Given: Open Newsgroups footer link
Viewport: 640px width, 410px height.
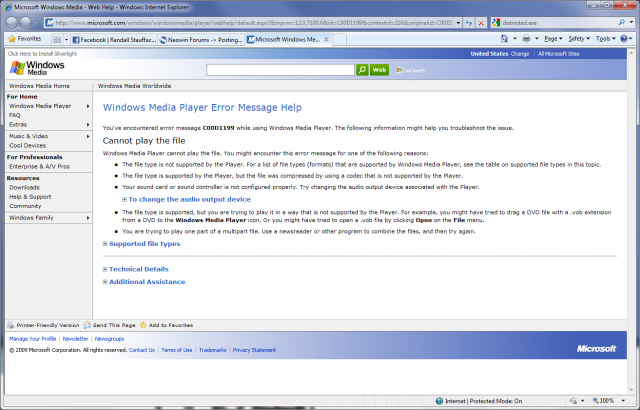Looking at the screenshot, I should tap(109, 339).
